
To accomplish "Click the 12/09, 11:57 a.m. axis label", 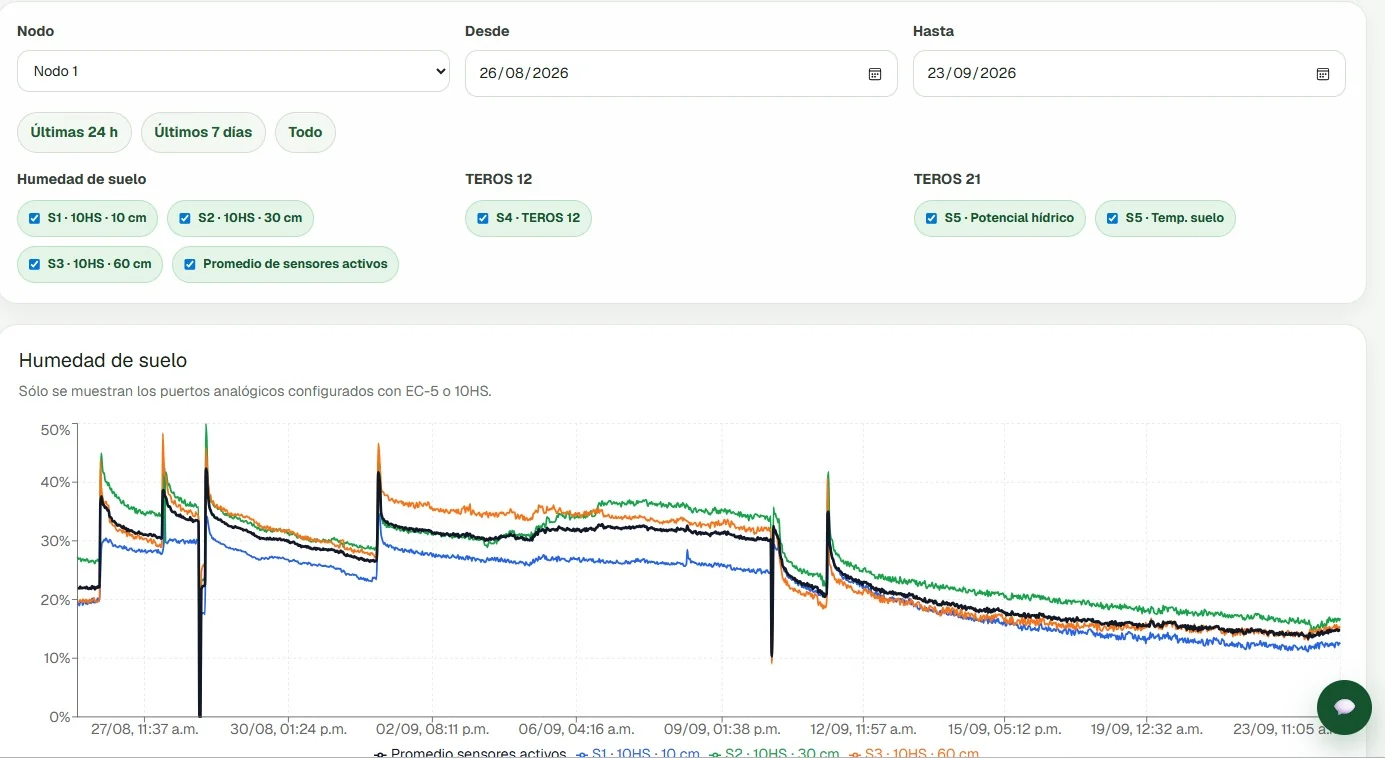I will coord(863,729).
